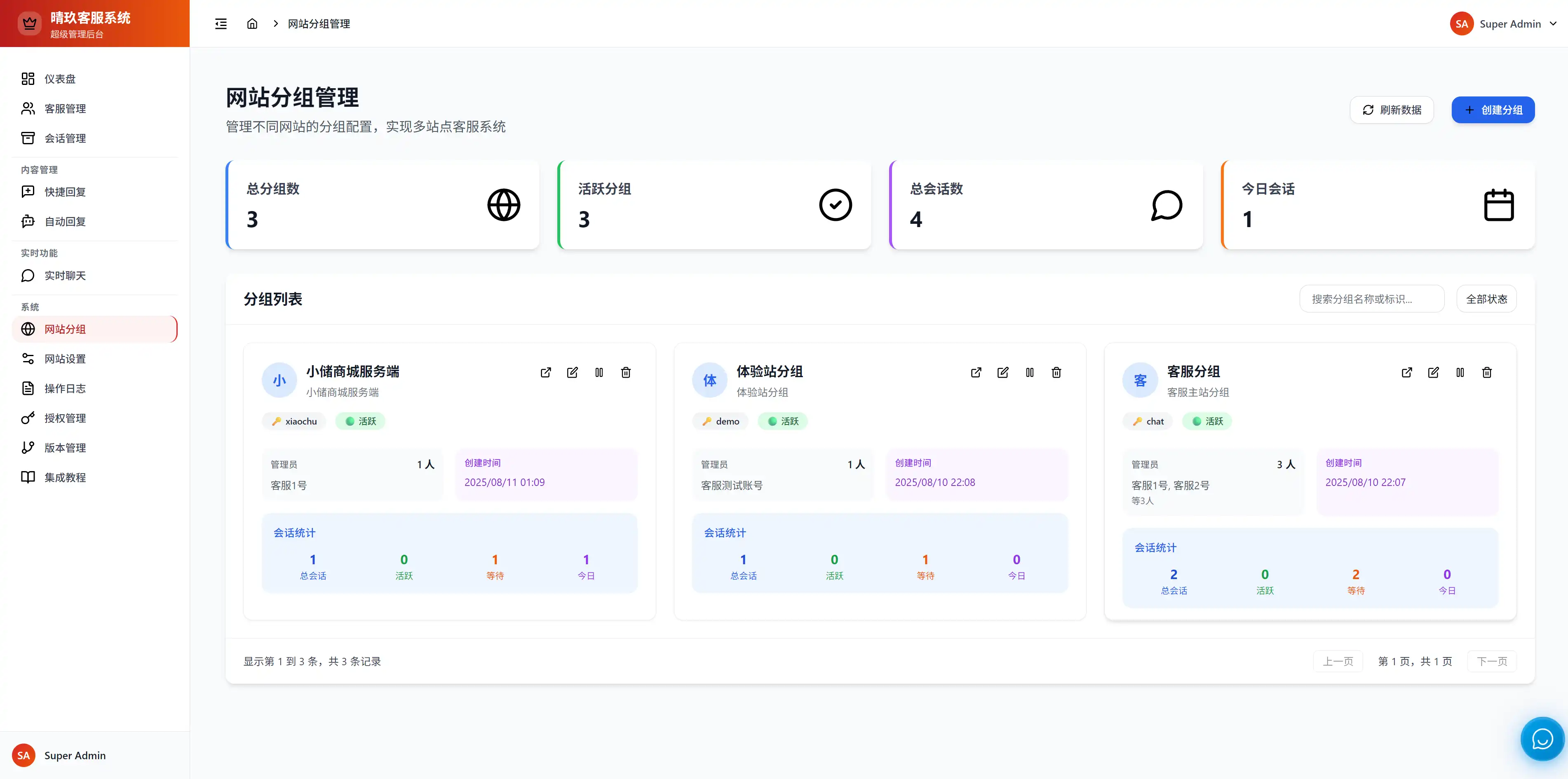Delete the 小储商城服务端 group
1568x779 pixels.
[626, 373]
